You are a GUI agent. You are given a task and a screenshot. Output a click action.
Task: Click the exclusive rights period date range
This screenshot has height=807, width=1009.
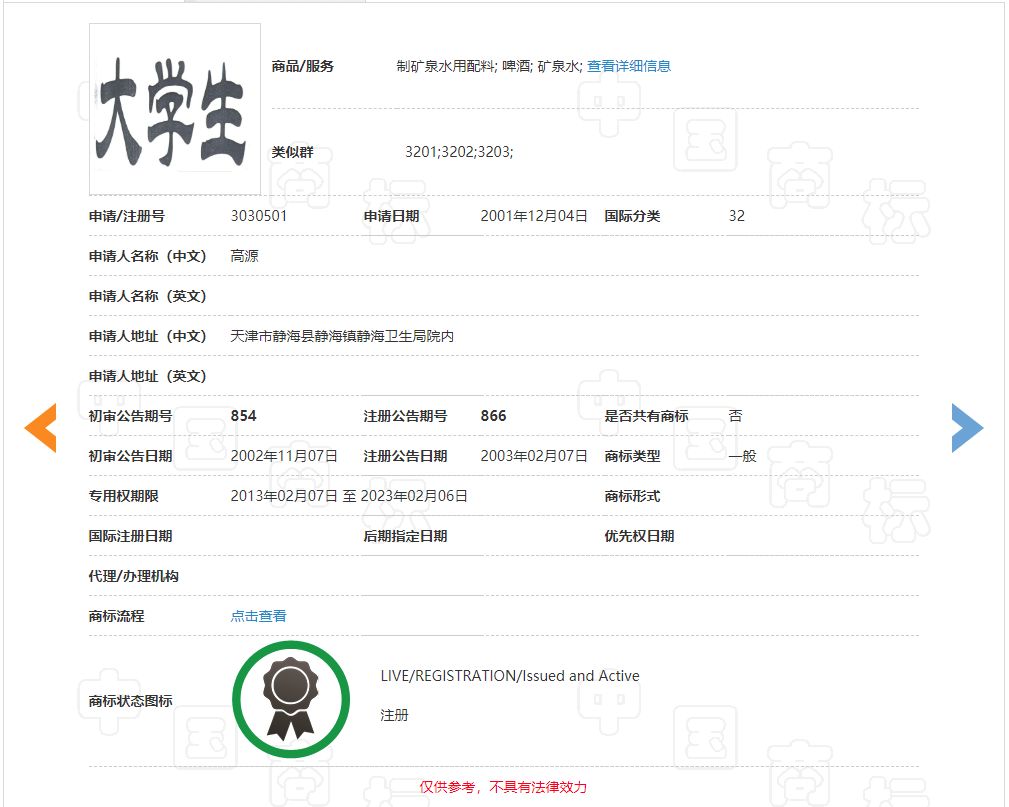point(349,496)
